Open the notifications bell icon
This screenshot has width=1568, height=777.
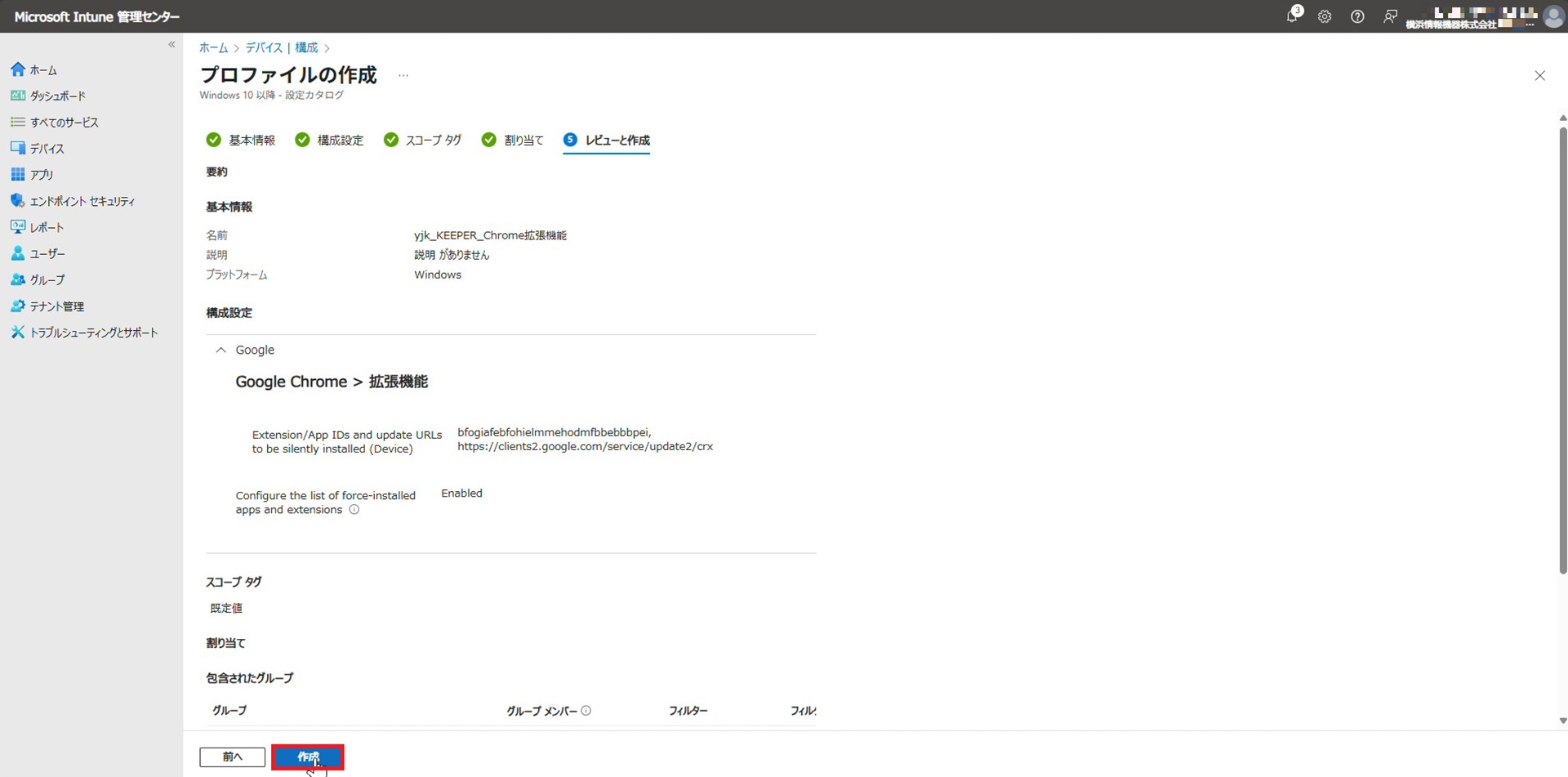[1291, 16]
